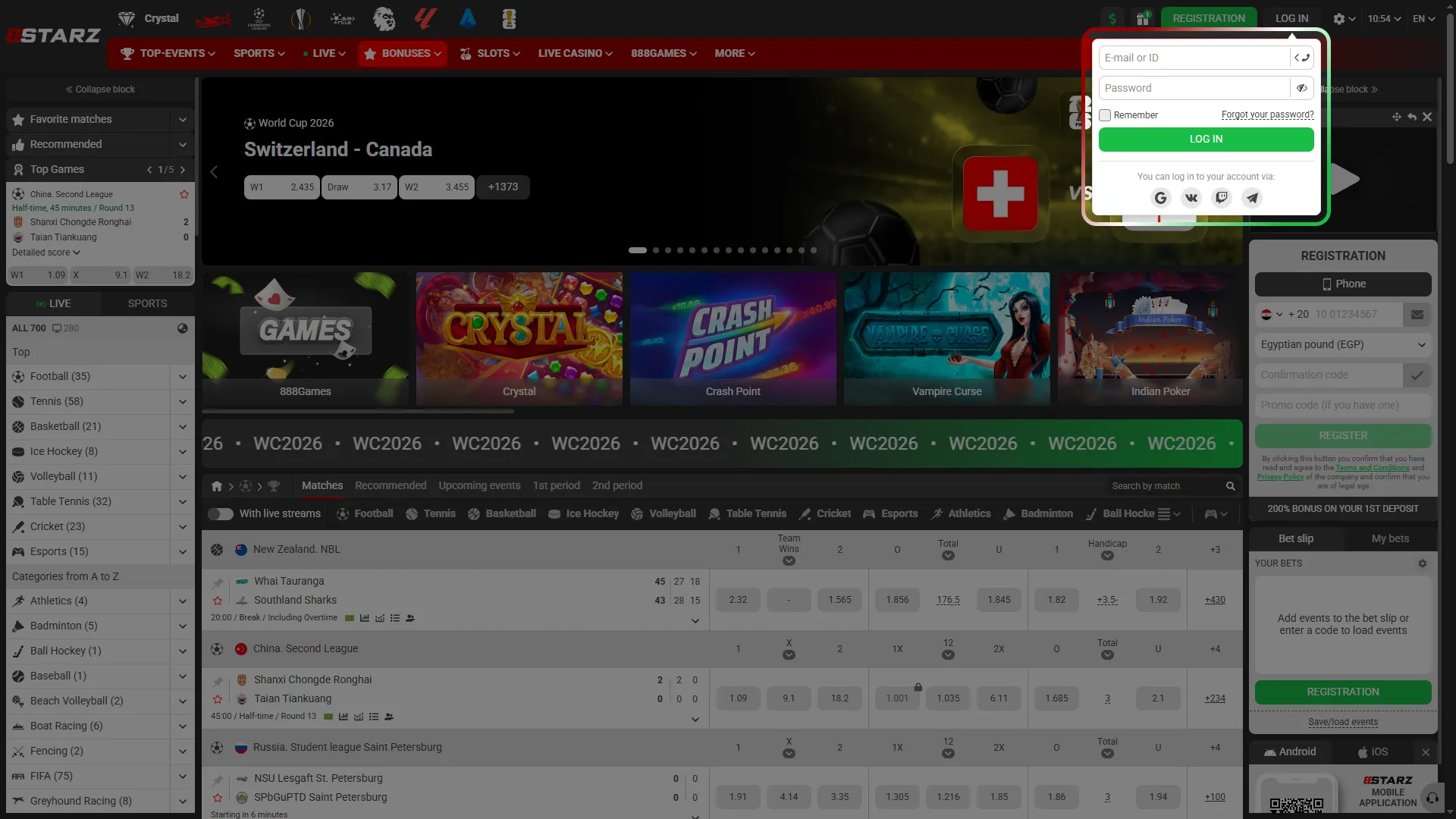The width and height of the screenshot is (1456, 819).
Task: Toggle password visibility eye icon
Action: coord(1302,88)
